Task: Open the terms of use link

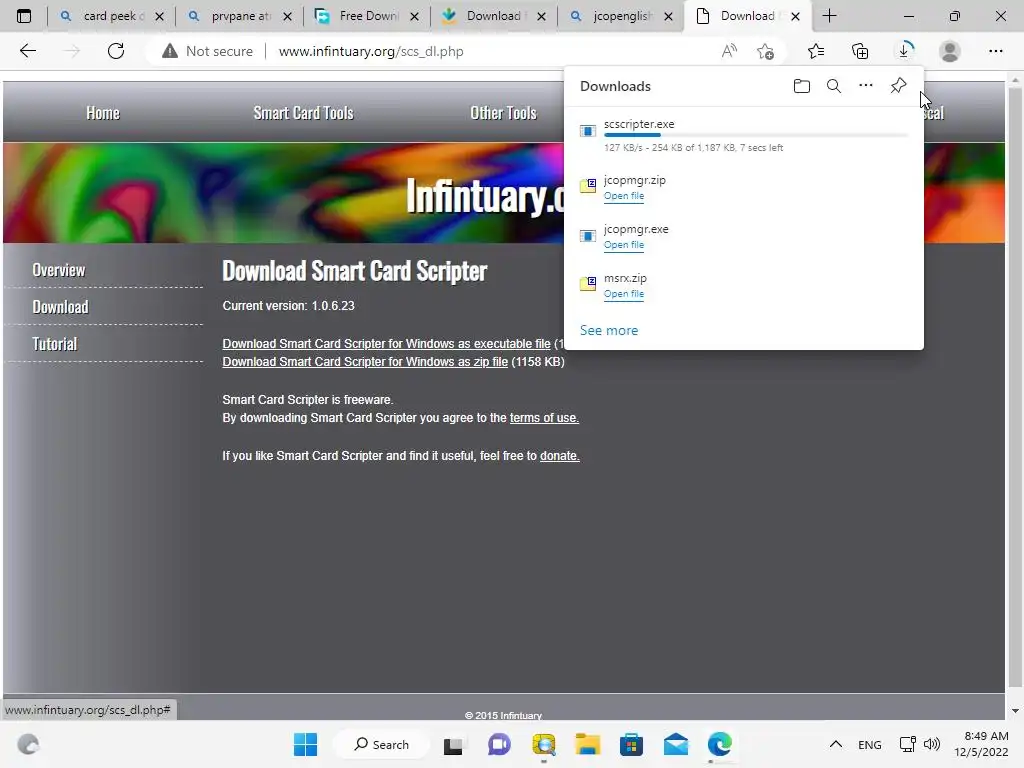Action: pos(544,418)
